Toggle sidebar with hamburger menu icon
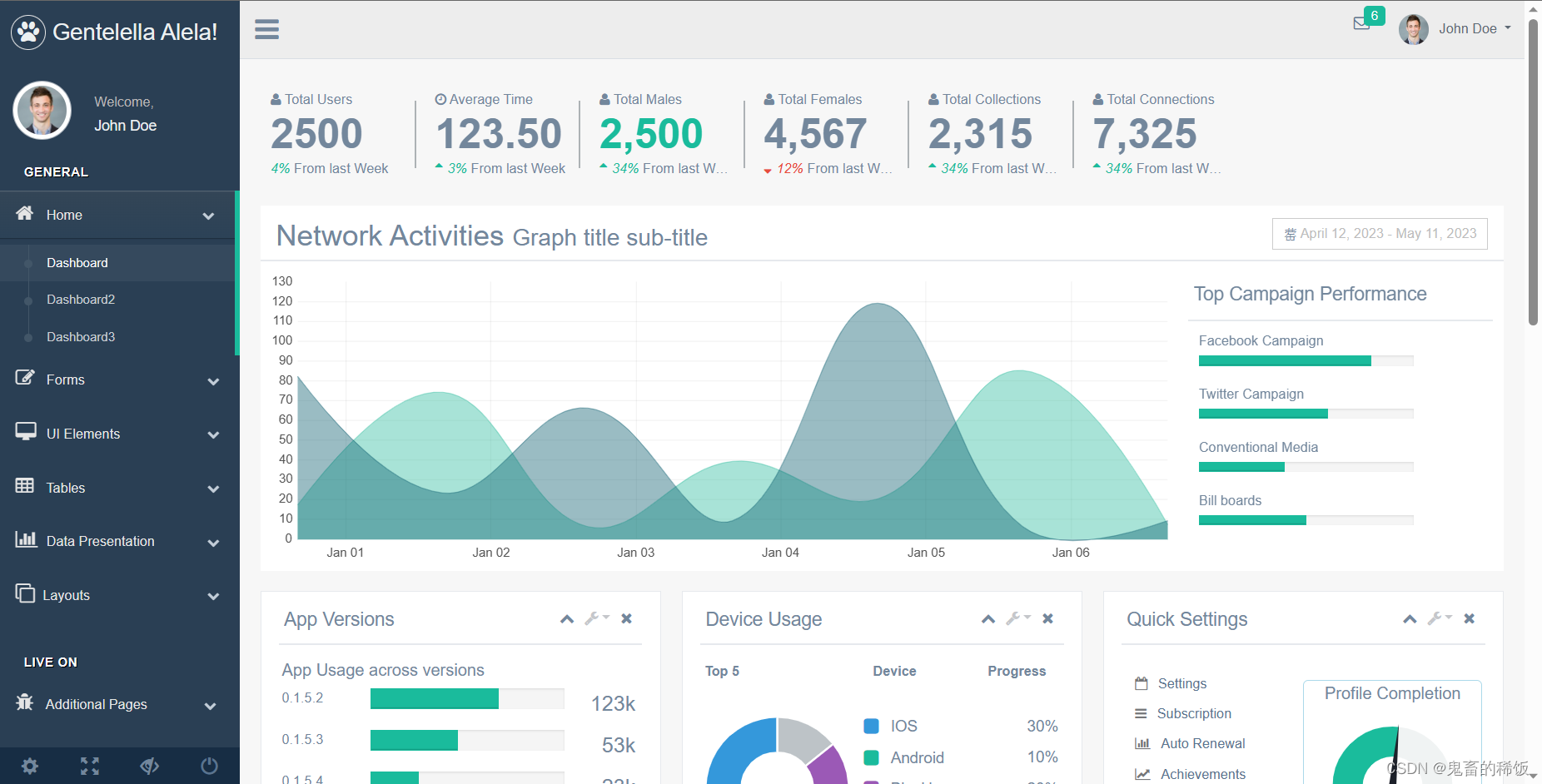Screen dimensions: 1542x784 coord(266,29)
